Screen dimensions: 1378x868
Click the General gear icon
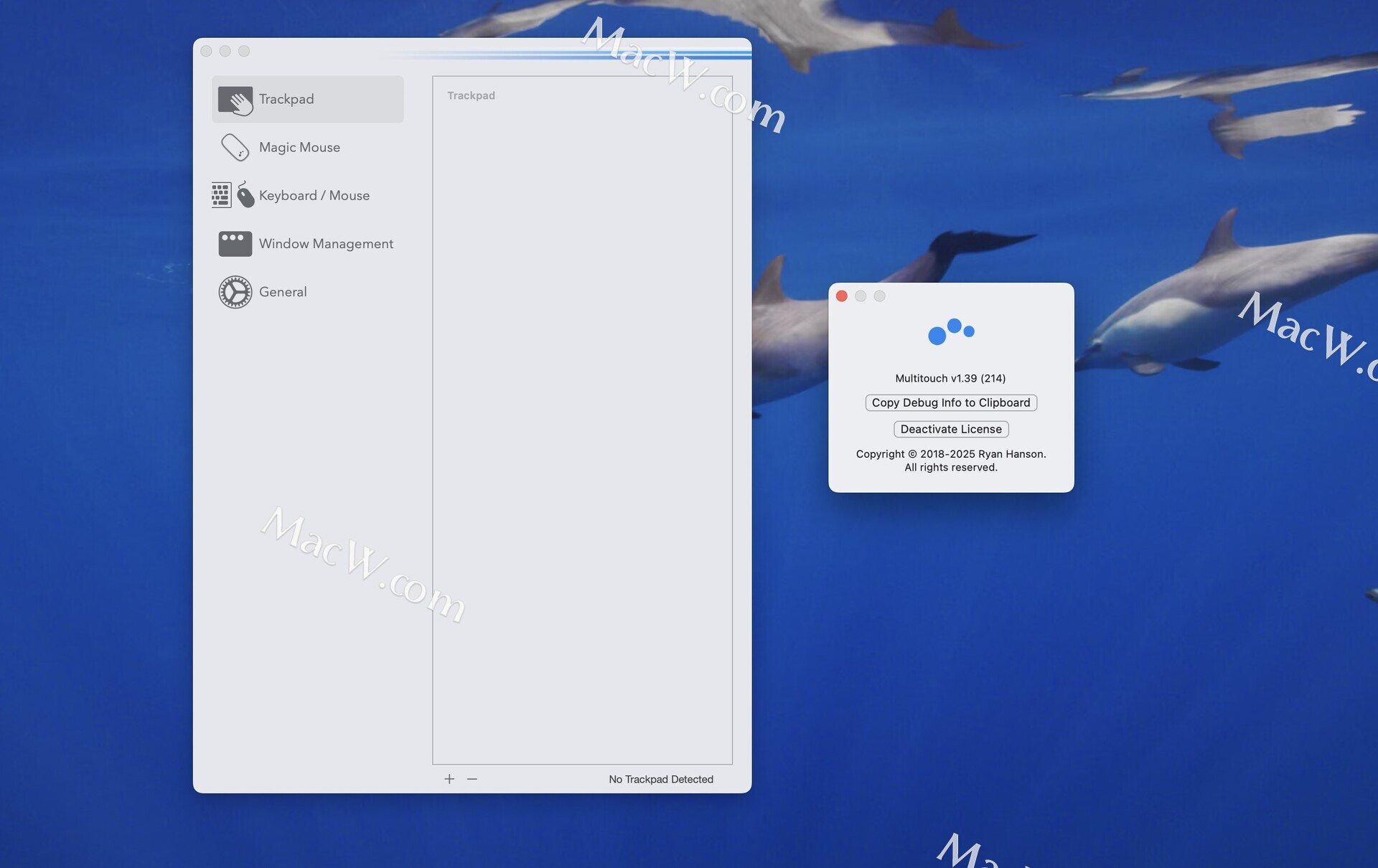[x=235, y=292]
